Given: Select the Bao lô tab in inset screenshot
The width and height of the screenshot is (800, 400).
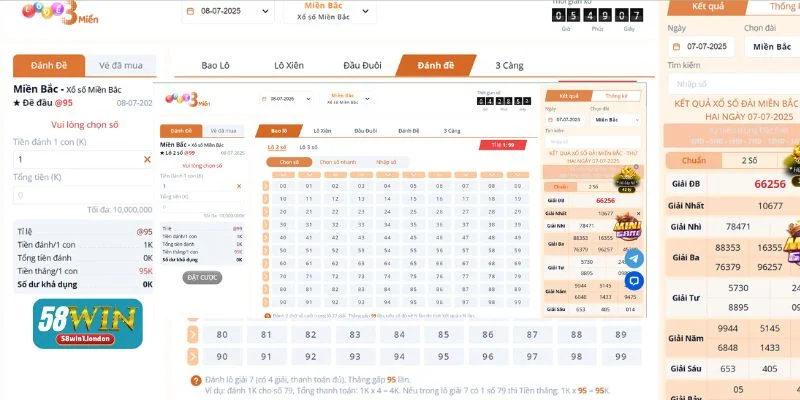Looking at the screenshot, I should pyautogui.click(x=279, y=131).
